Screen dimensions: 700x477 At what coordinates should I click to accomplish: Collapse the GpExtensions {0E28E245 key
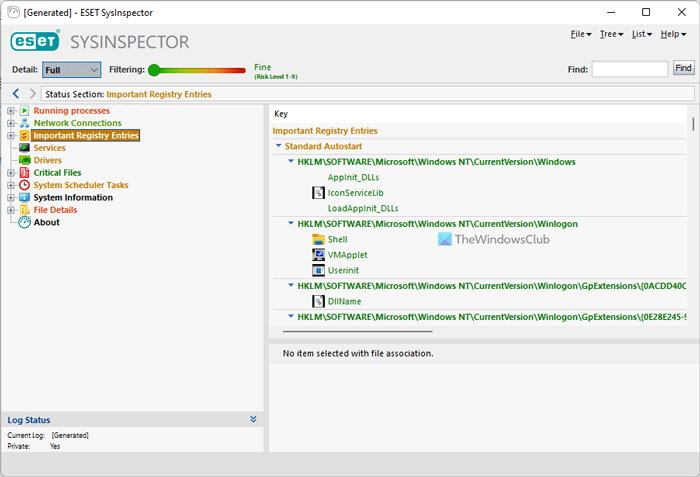[x=291, y=316]
